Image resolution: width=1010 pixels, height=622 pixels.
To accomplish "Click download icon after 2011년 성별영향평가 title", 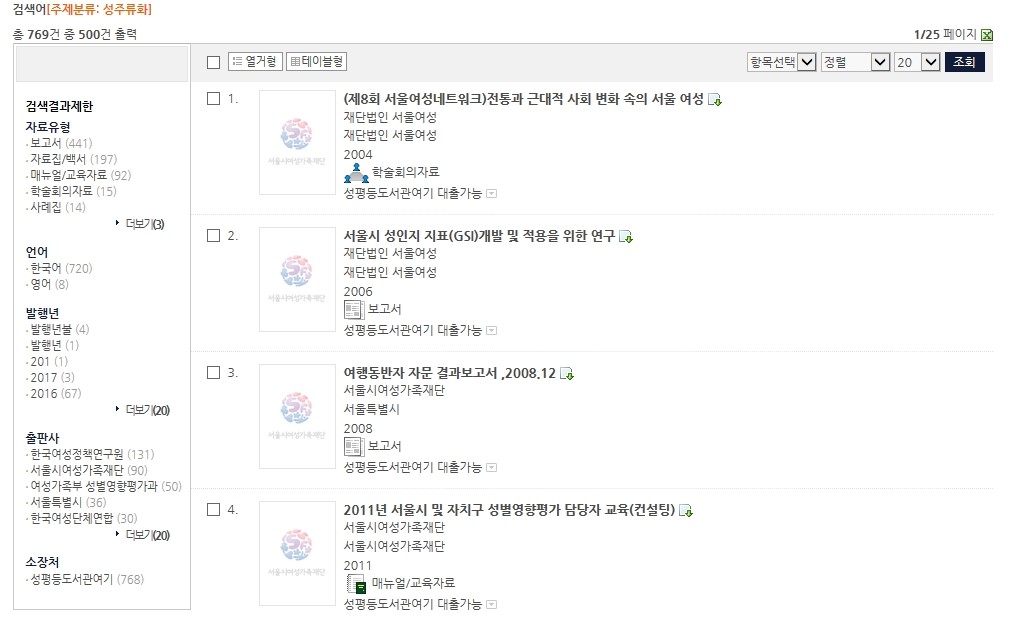I will click(686, 511).
